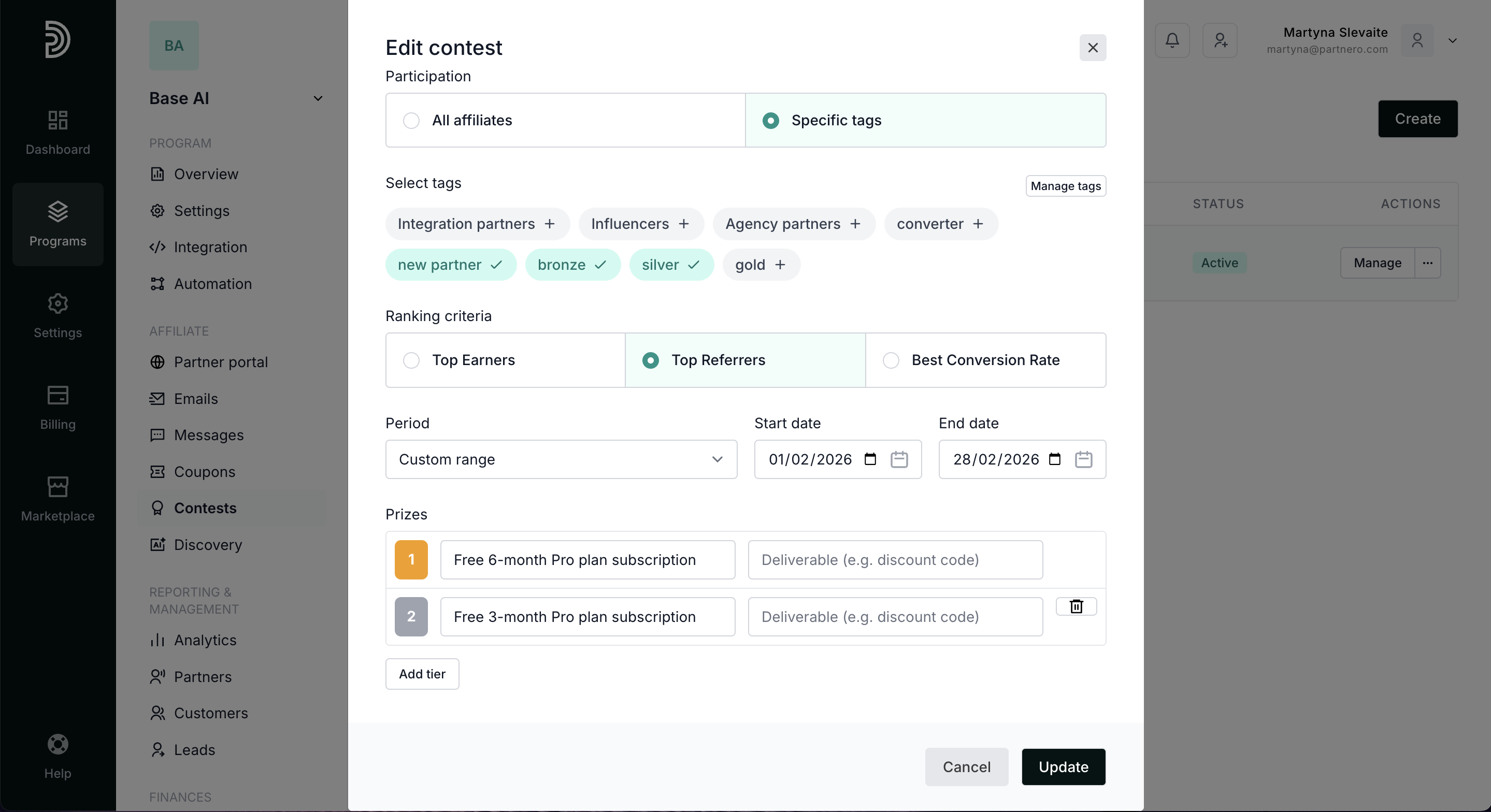This screenshot has height=812, width=1491.
Task: Click Manage tags button
Action: point(1065,186)
